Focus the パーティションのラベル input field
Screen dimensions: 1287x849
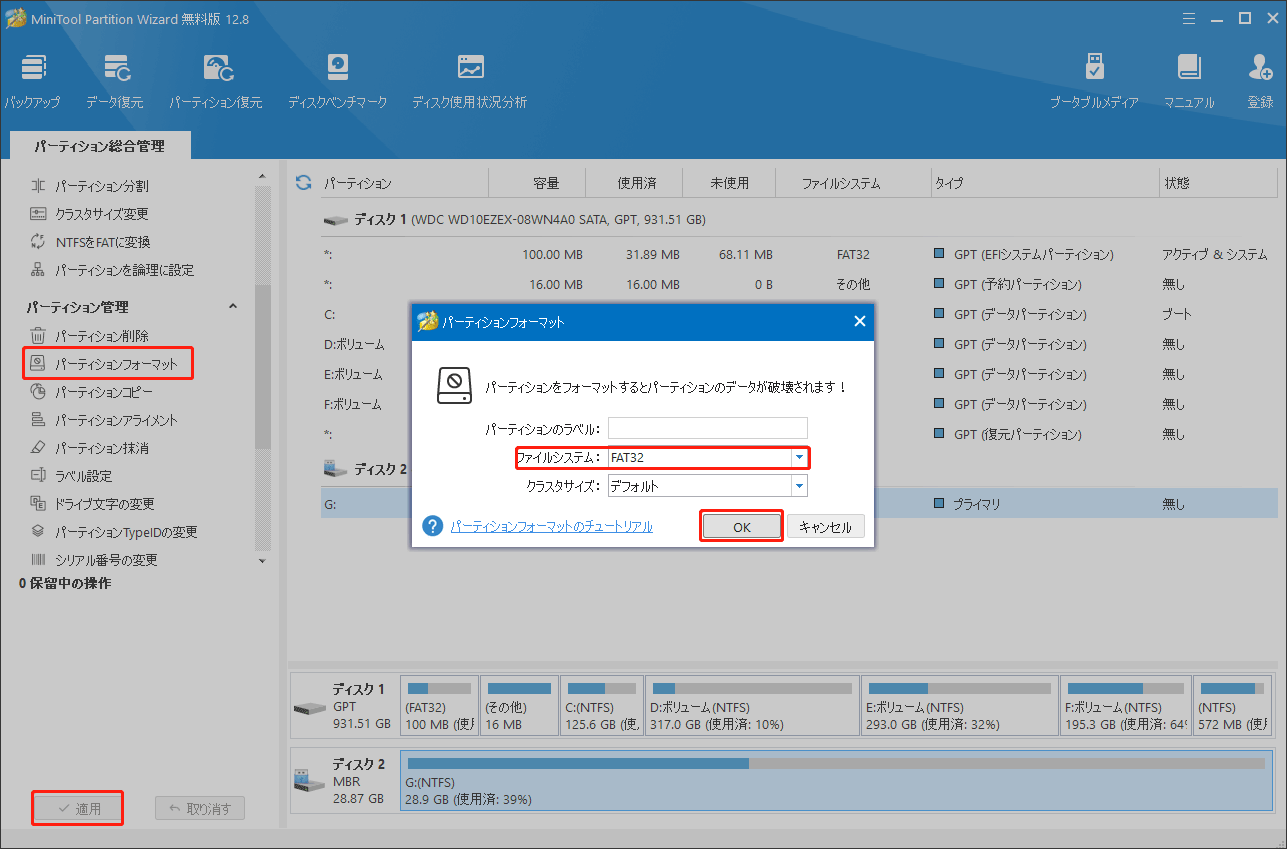[707, 429]
